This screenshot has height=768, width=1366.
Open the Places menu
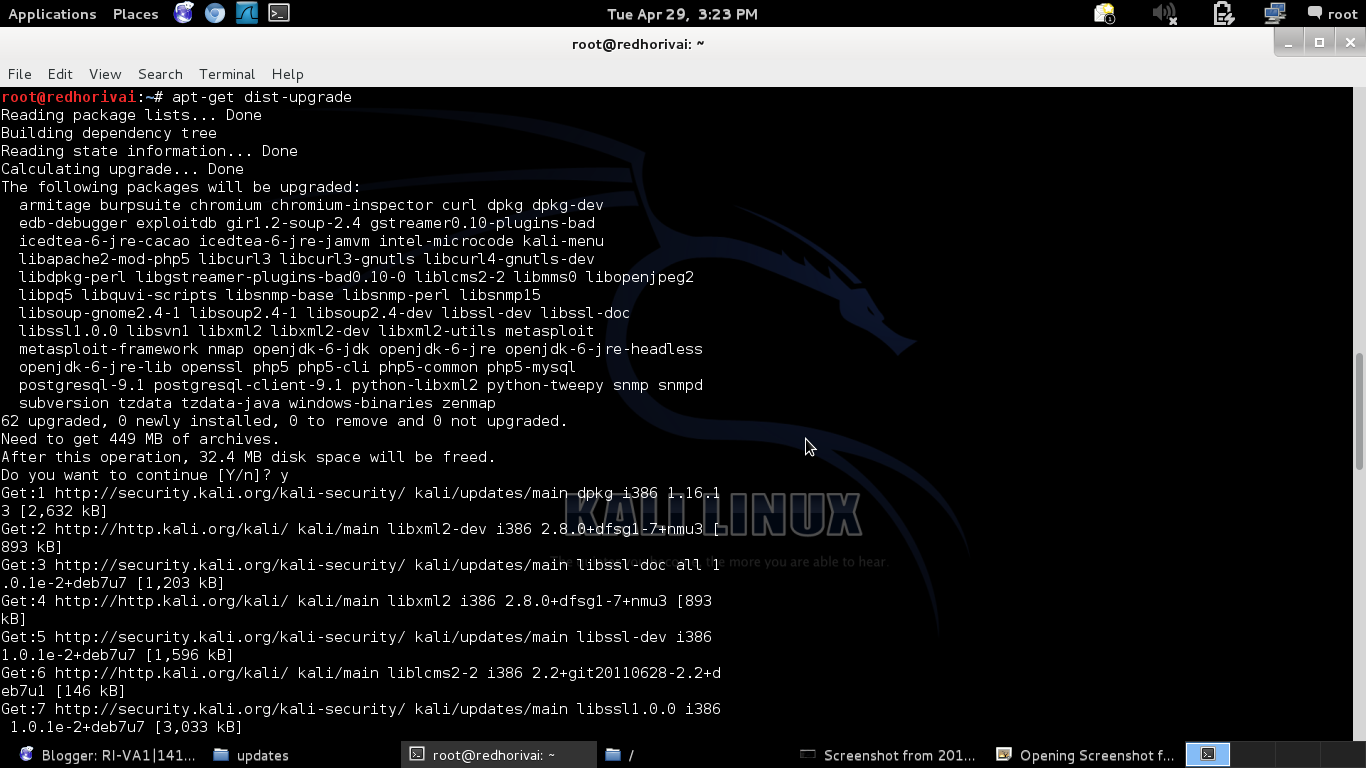pyautogui.click(x=135, y=13)
